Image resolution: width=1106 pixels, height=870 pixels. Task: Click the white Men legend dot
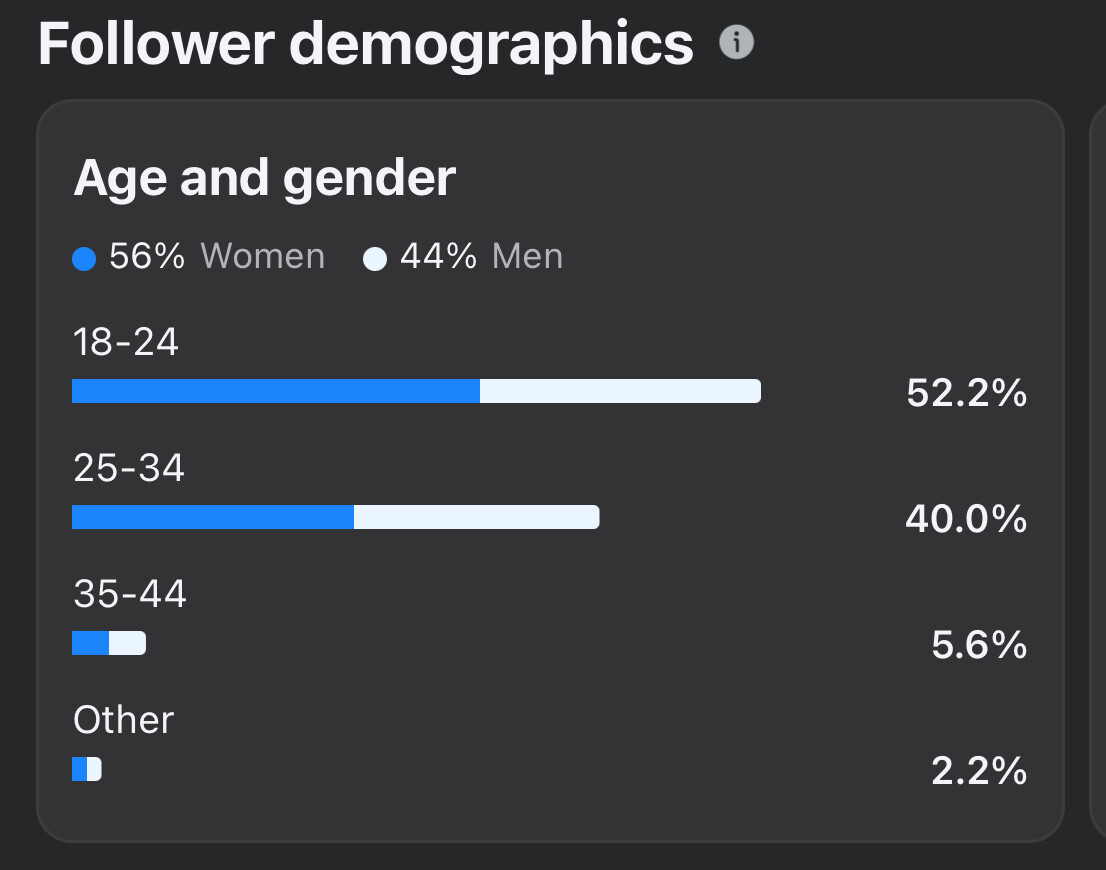(x=375, y=259)
